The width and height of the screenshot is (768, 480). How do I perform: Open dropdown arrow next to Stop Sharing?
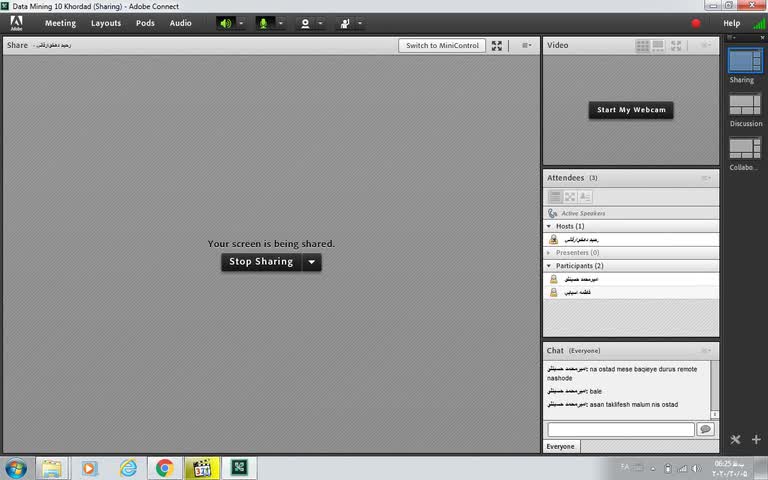coord(312,262)
